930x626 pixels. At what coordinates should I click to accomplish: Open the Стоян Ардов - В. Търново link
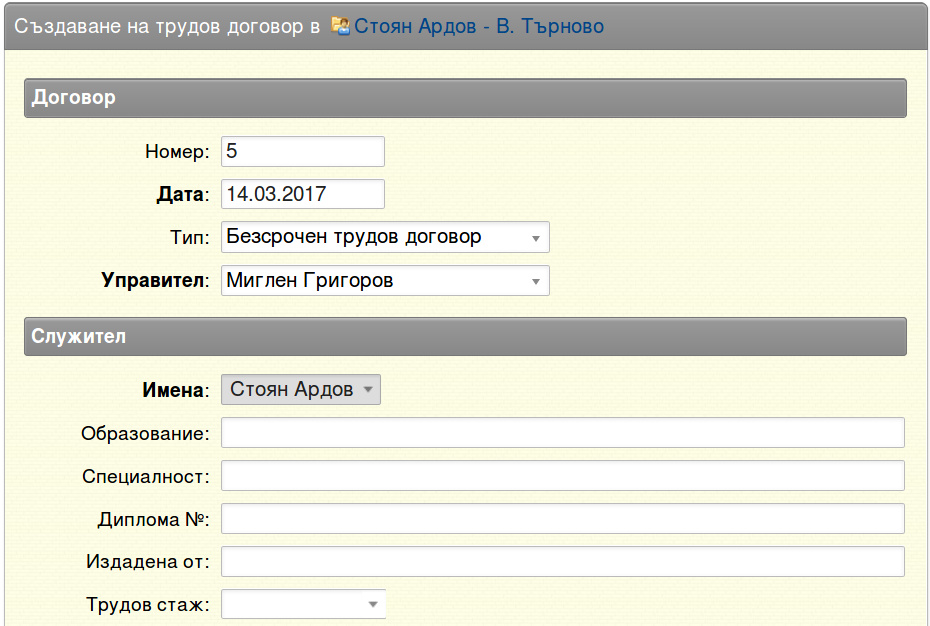pyautogui.click(x=479, y=26)
